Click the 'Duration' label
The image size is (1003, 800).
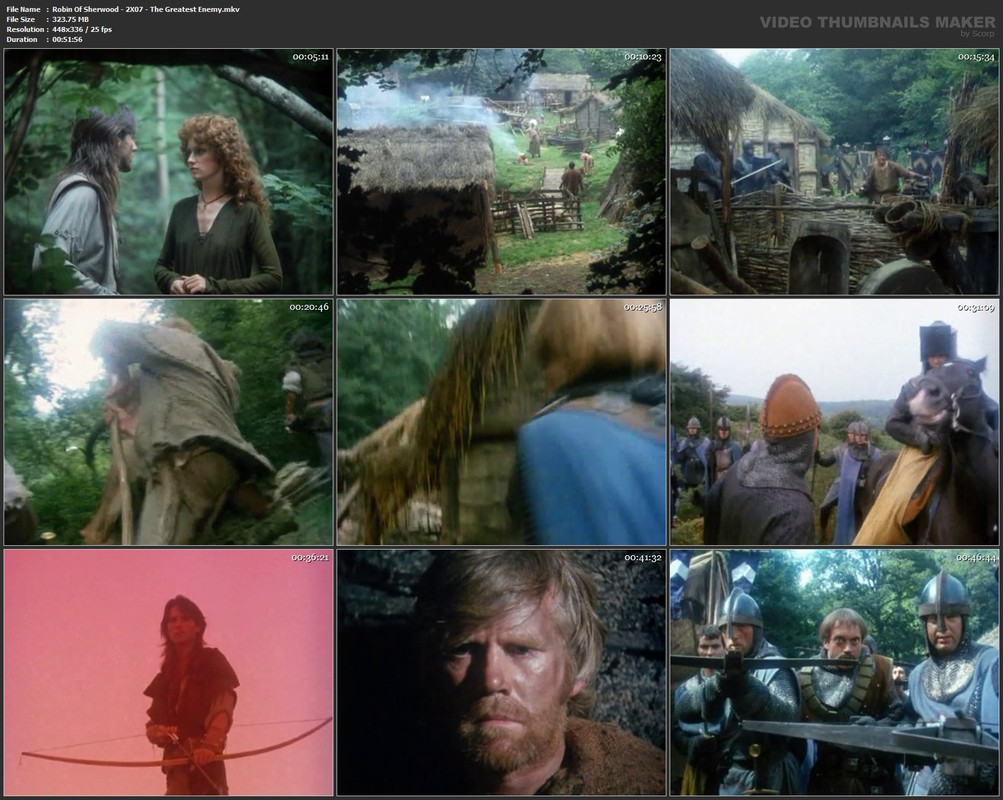[22, 40]
